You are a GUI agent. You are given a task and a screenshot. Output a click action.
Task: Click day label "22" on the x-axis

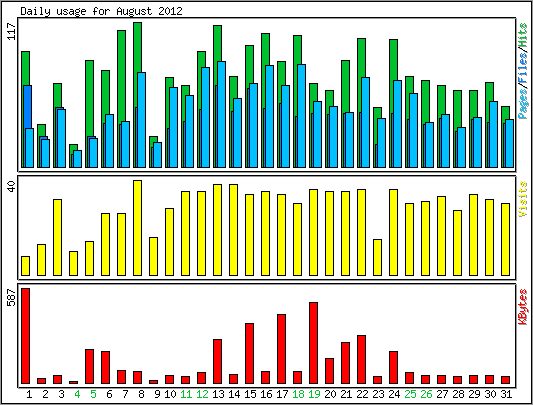tap(362, 394)
